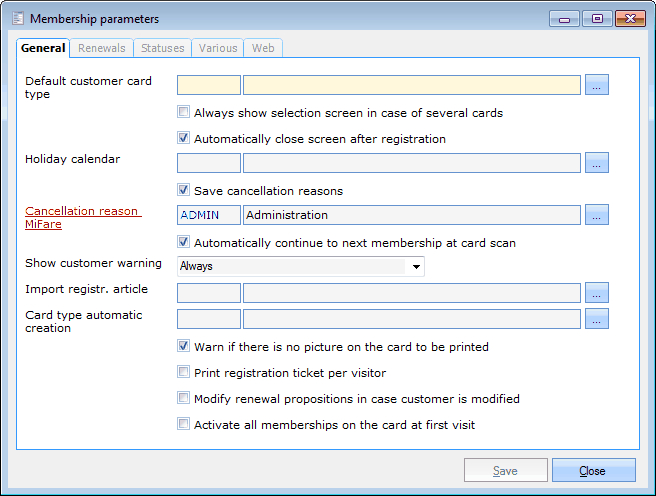
Task: Open the Show customer warning dropdown
Action: [415, 267]
